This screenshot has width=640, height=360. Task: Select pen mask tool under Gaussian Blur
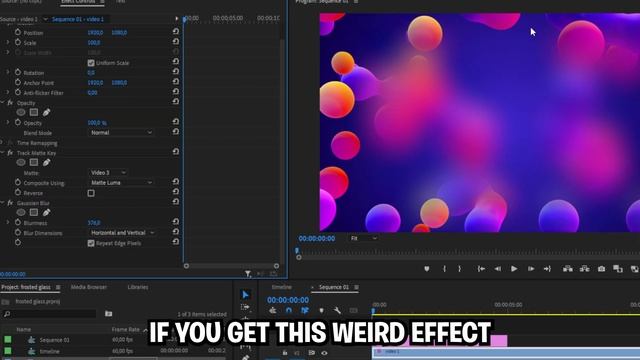click(47, 212)
